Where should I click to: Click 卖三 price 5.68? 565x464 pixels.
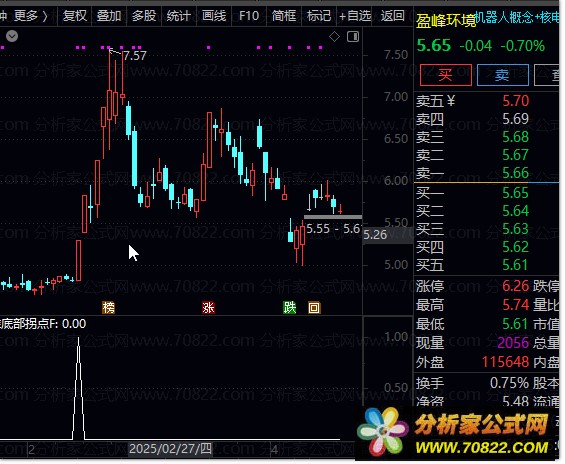click(515, 137)
